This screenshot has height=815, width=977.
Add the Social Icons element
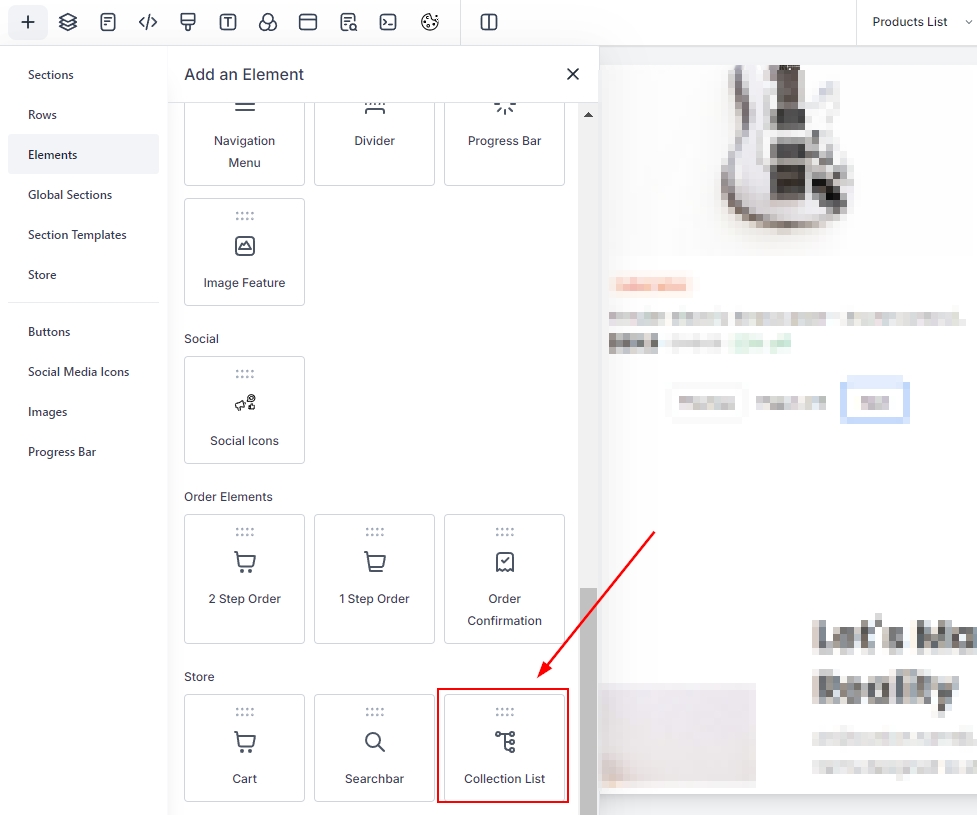tap(244, 409)
